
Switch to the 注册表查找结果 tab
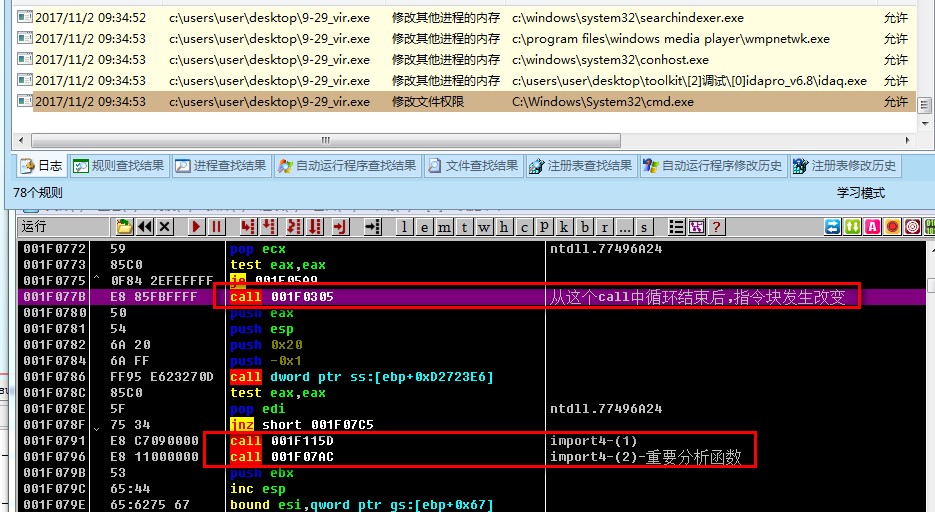[x=580, y=166]
